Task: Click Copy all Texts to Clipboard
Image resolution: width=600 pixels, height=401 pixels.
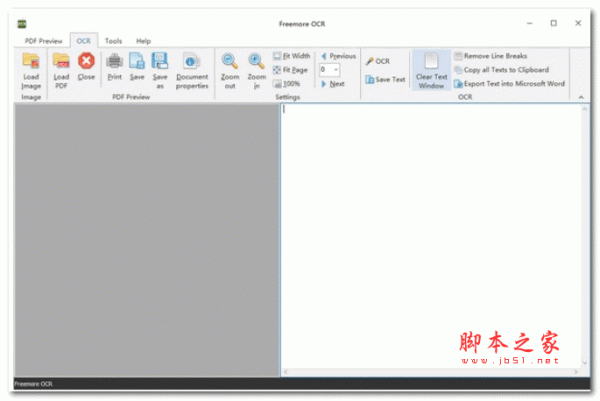Action: 502,70
